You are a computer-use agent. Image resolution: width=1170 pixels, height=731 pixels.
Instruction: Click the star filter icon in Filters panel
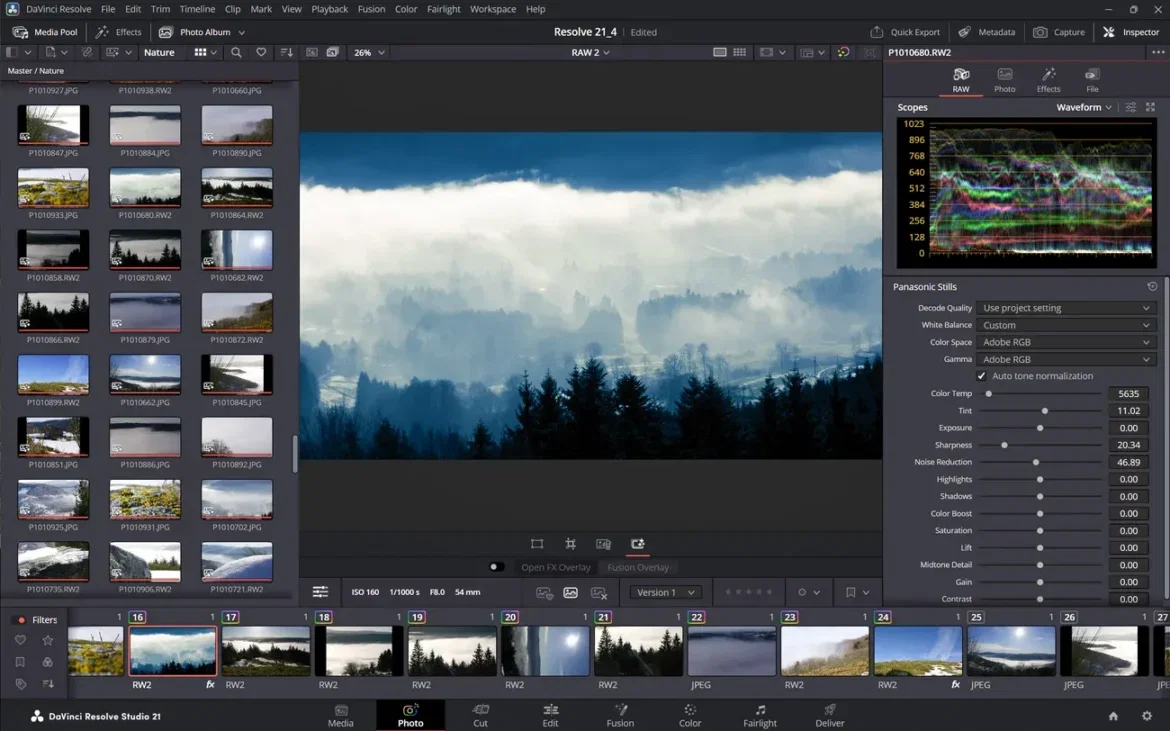pyautogui.click(x=48, y=640)
